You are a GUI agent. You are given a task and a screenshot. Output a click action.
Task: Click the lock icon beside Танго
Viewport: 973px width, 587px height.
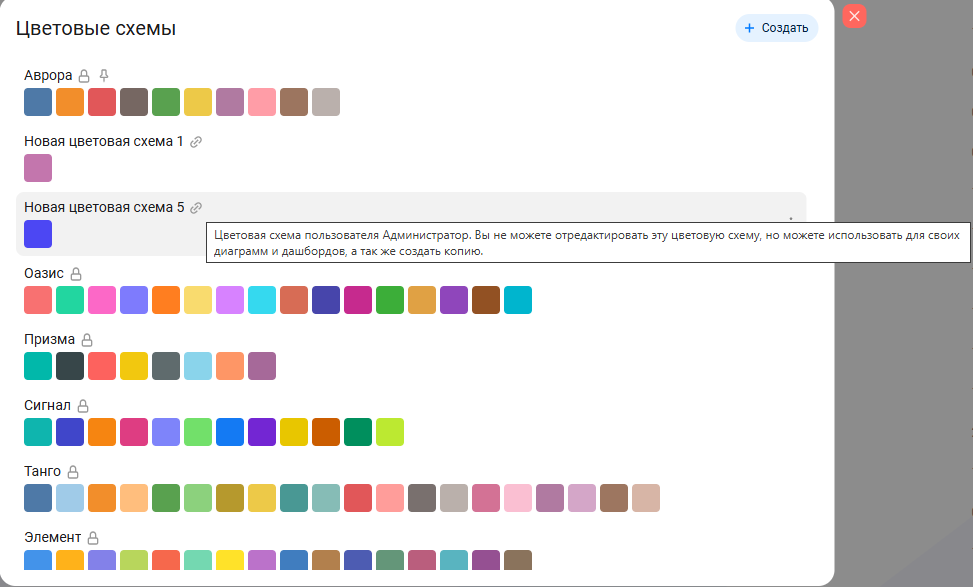tap(73, 472)
